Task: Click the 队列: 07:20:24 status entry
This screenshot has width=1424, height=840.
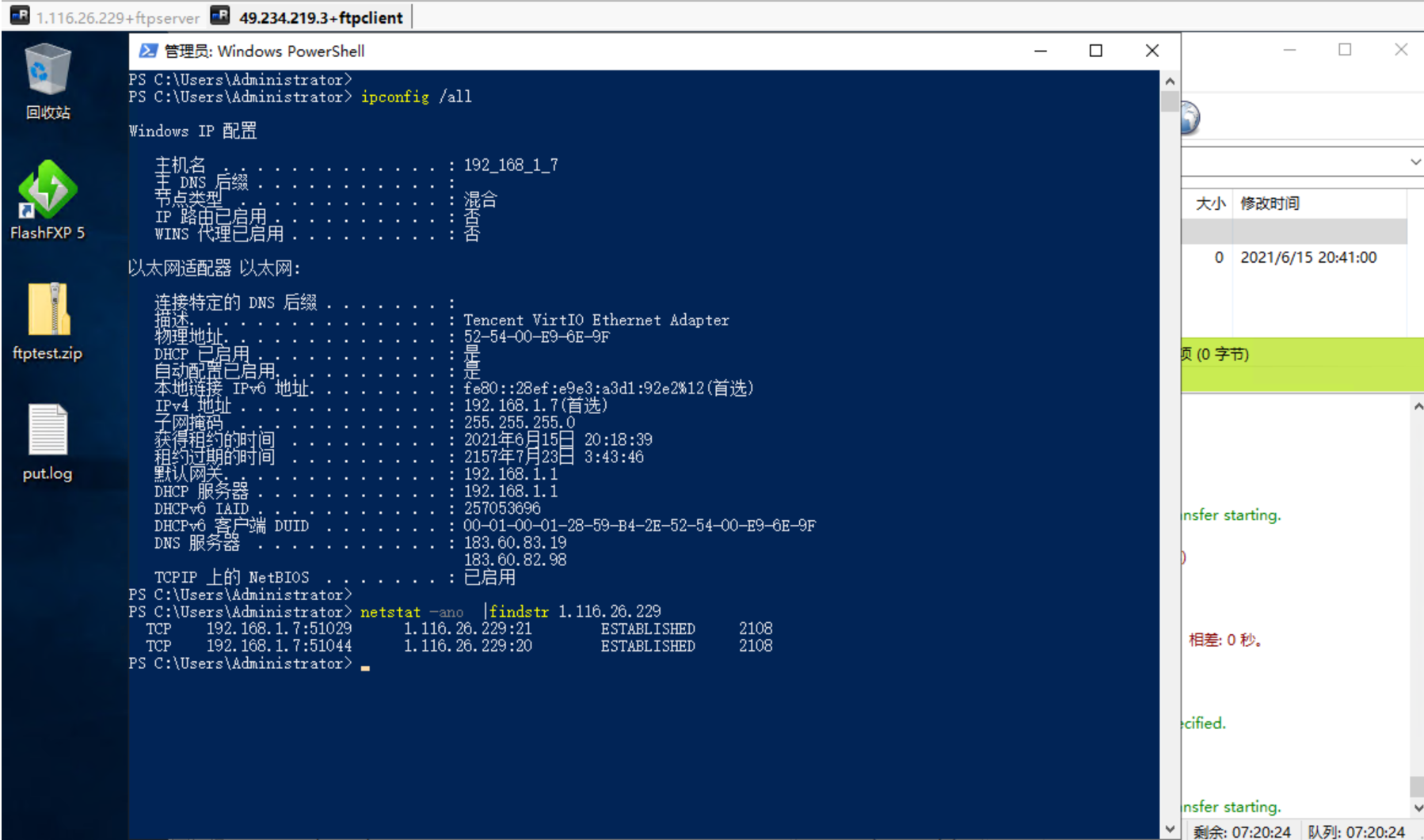Action: click(1357, 831)
